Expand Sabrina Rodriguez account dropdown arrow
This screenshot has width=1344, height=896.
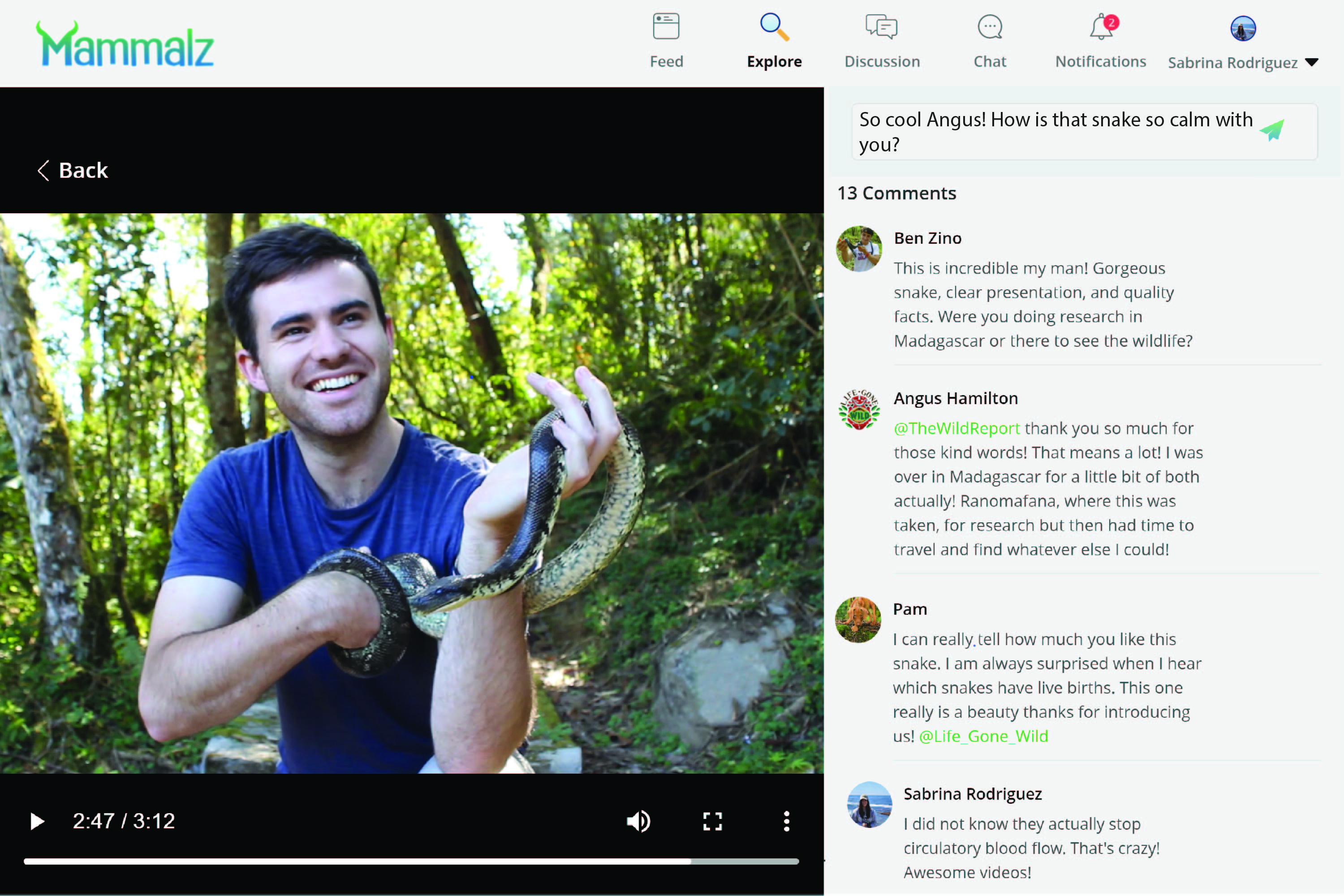(1312, 62)
